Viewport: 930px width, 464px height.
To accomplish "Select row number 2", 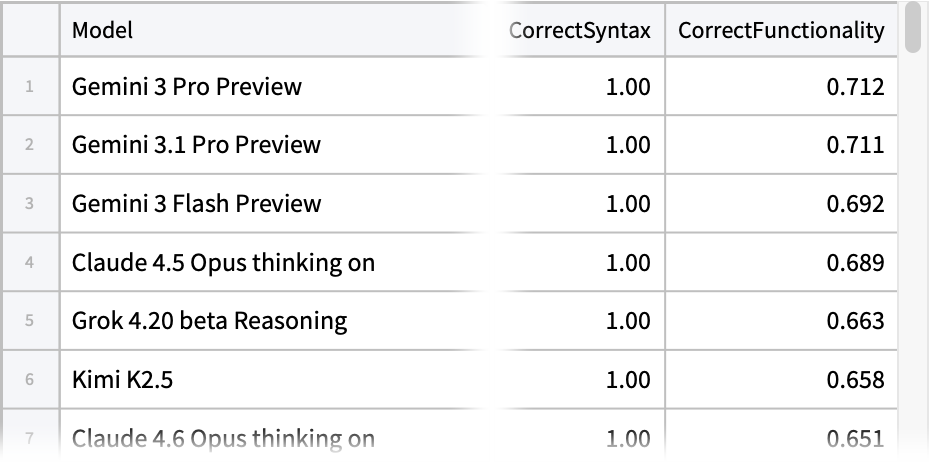I will click(x=30, y=145).
